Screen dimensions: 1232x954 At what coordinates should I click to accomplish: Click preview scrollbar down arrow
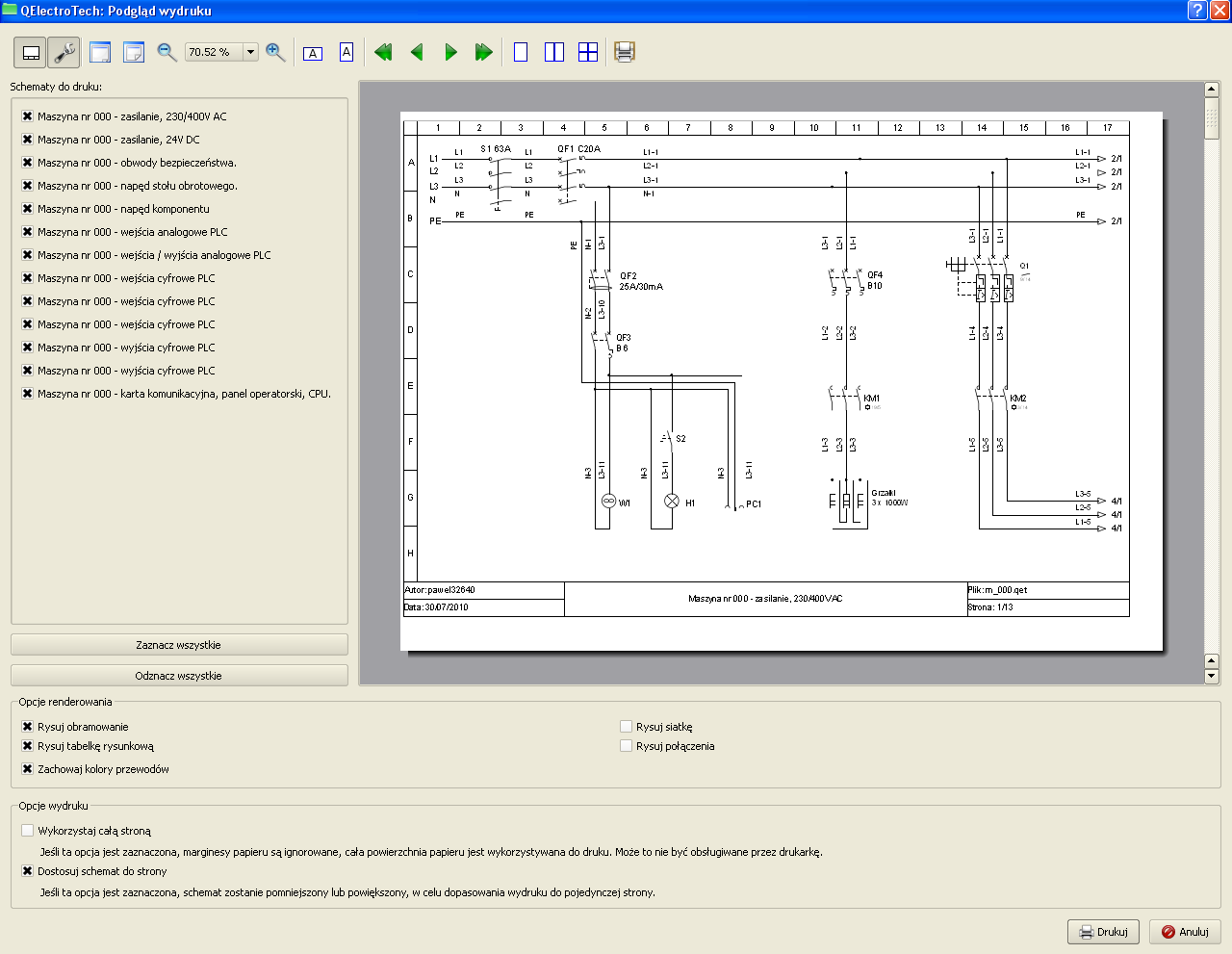click(x=1212, y=676)
